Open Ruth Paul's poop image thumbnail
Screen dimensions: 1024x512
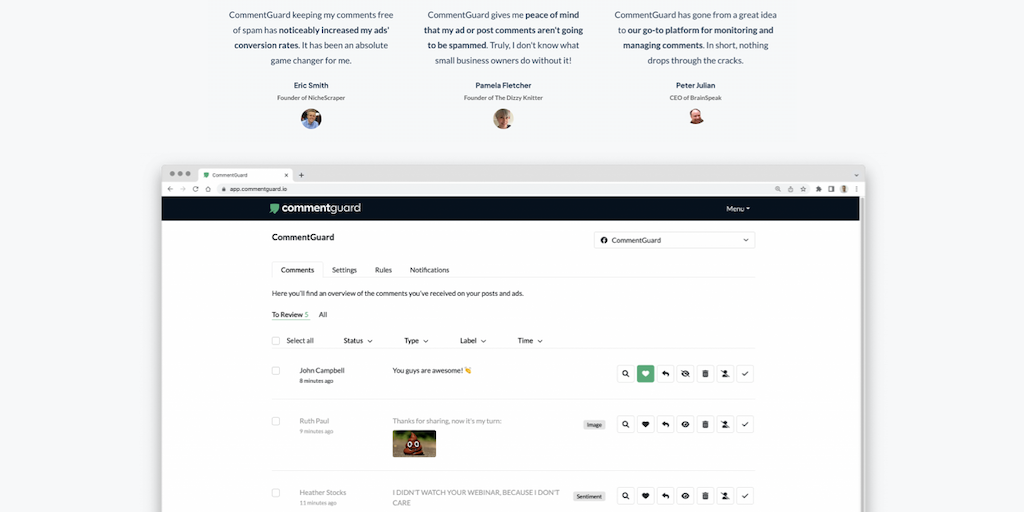coord(414,443)
